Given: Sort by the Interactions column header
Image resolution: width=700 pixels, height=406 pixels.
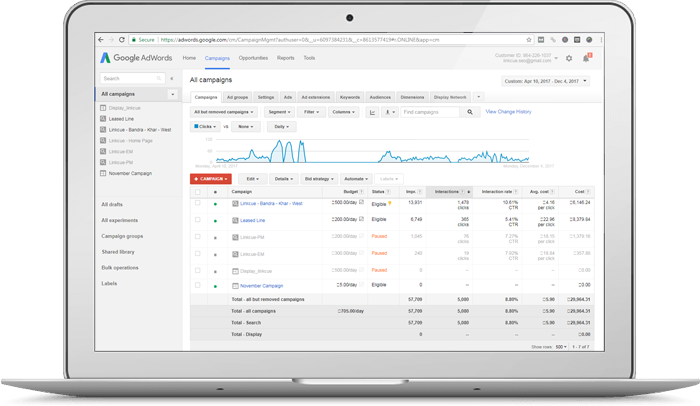Looking at the screenshot, I should tap(450, 192).
